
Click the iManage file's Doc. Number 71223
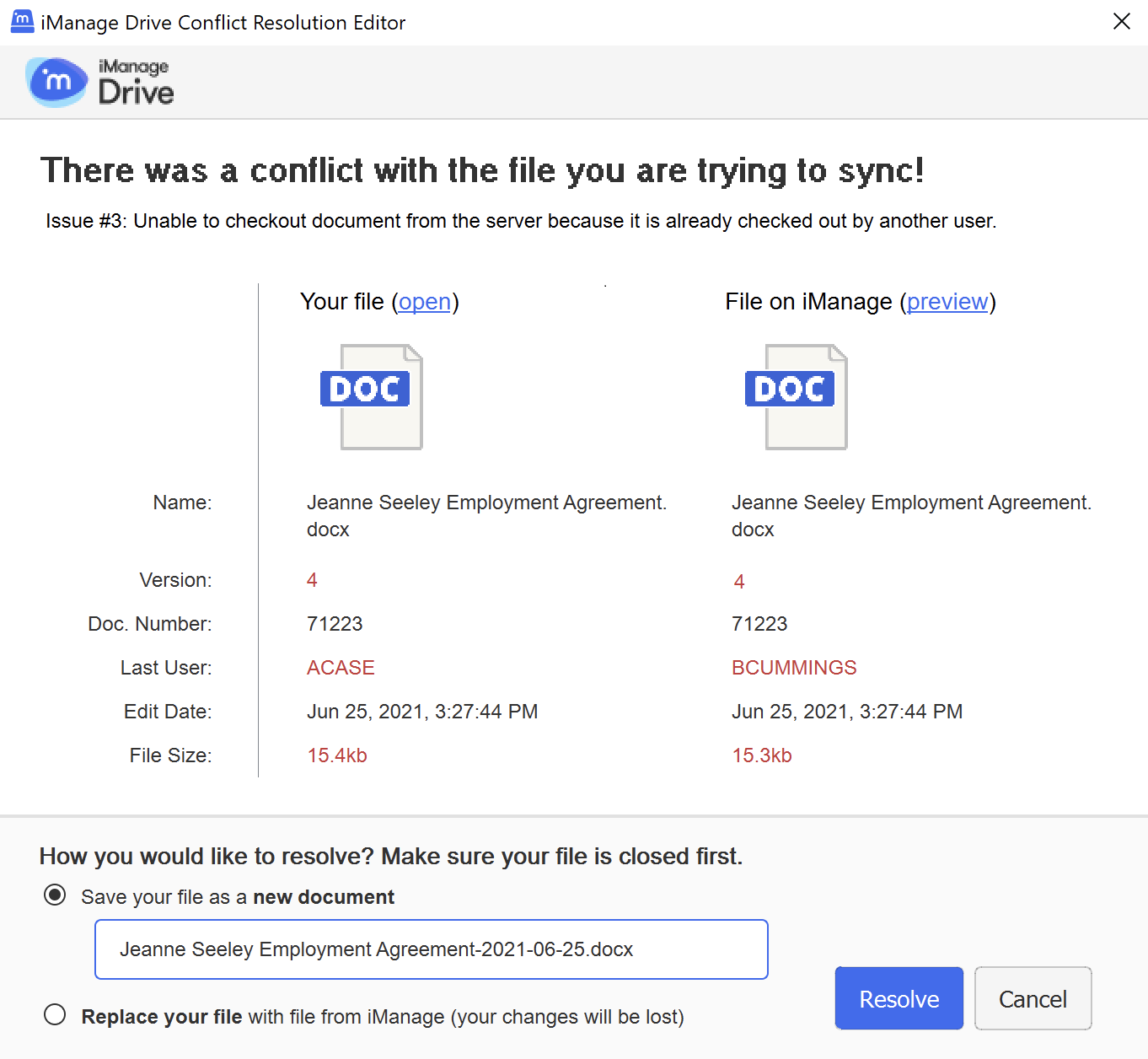point(759,624)
